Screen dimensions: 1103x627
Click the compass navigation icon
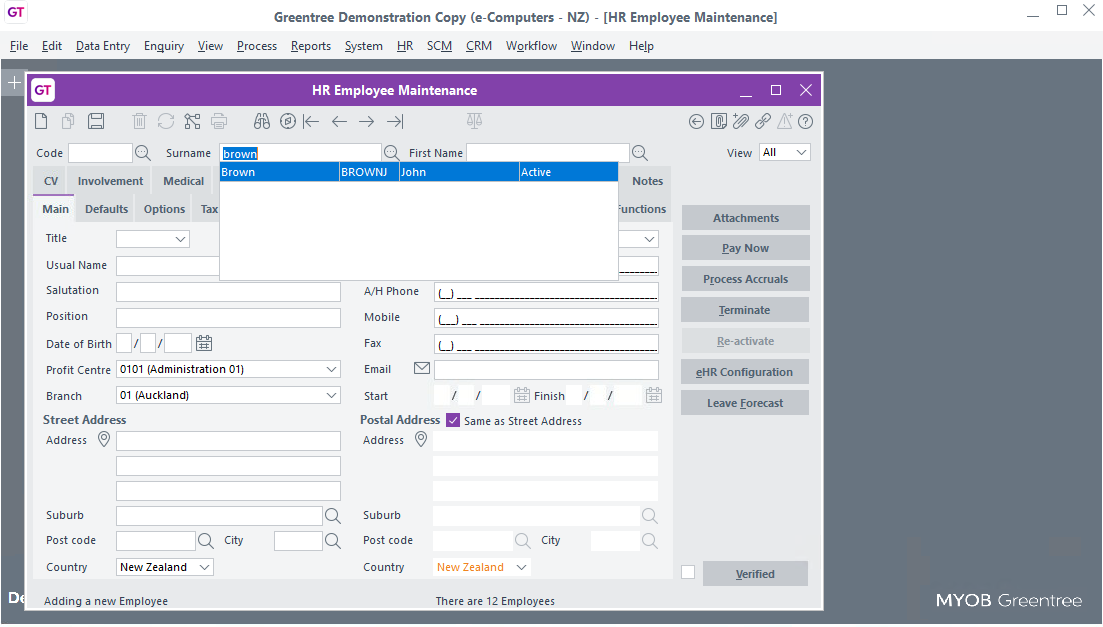(x=288, y=121)
